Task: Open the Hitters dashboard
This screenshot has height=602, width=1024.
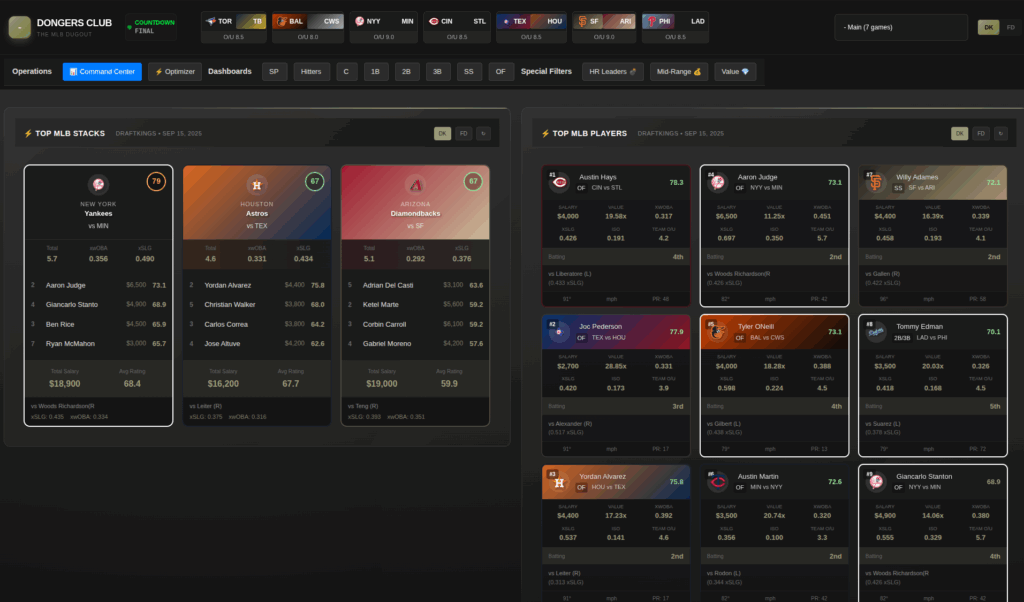Action: [311, 72]
